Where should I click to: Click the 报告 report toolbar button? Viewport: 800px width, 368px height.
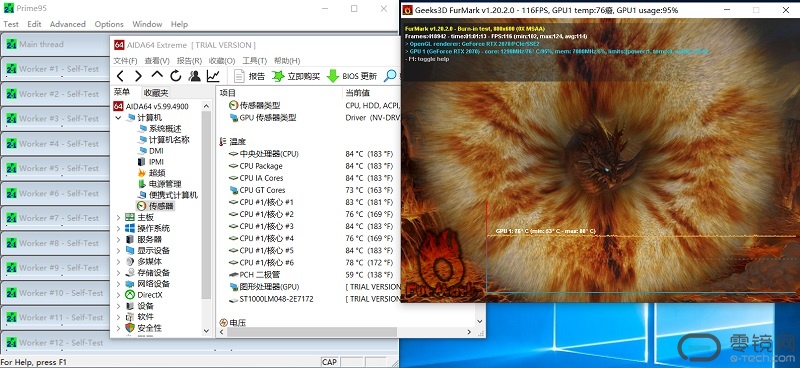coord(250,76)
